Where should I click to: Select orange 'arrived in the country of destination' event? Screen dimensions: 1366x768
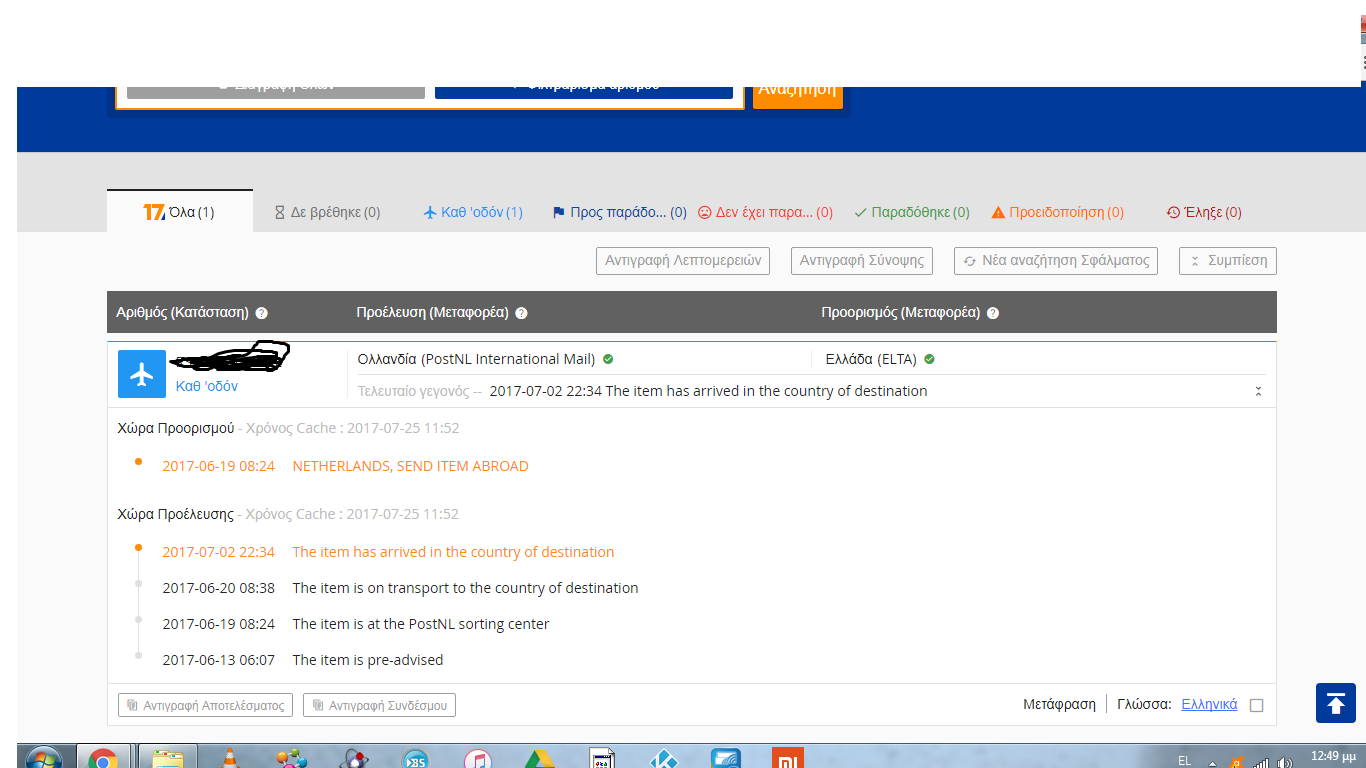[453, 552]
